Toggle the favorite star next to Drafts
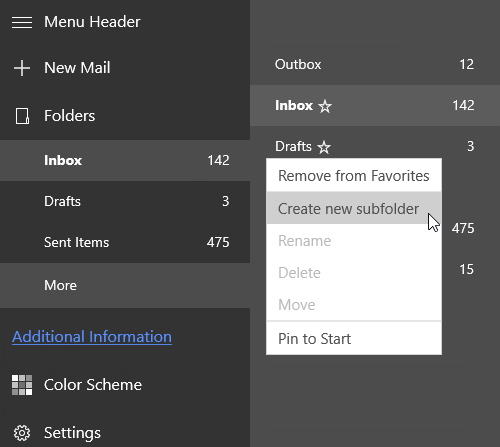This screenshot has height=447, width=500. [x=324, y=147]
